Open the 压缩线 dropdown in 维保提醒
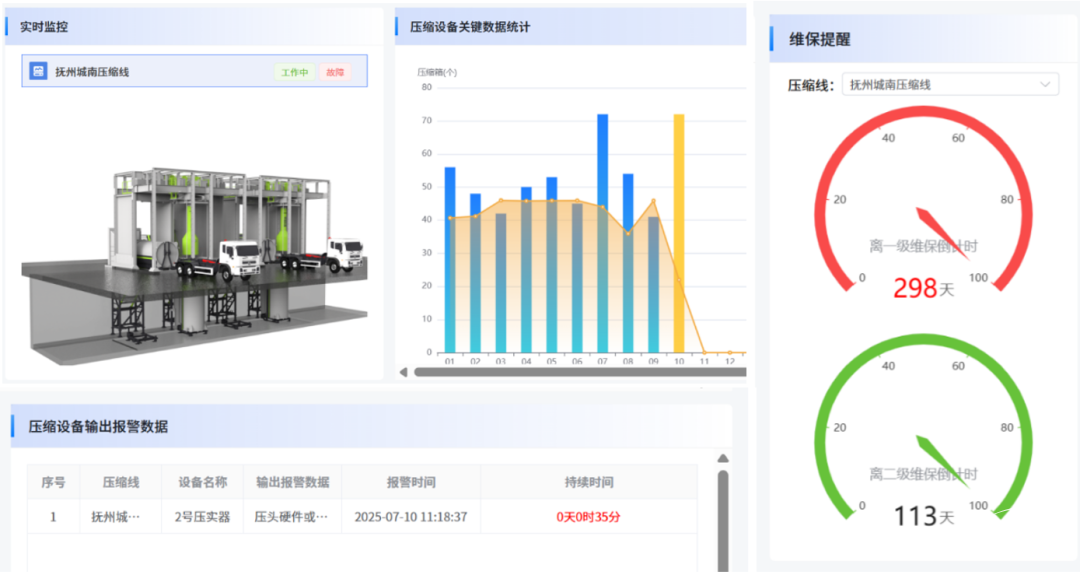 pos(949,85)
